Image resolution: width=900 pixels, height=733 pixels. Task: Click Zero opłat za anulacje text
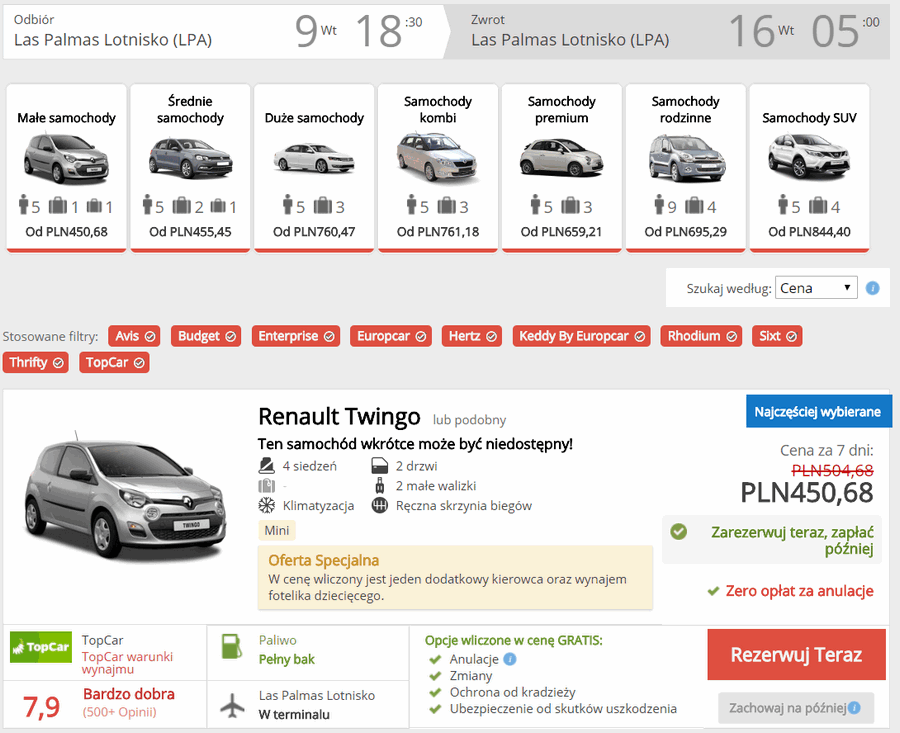tap(800, 591)
